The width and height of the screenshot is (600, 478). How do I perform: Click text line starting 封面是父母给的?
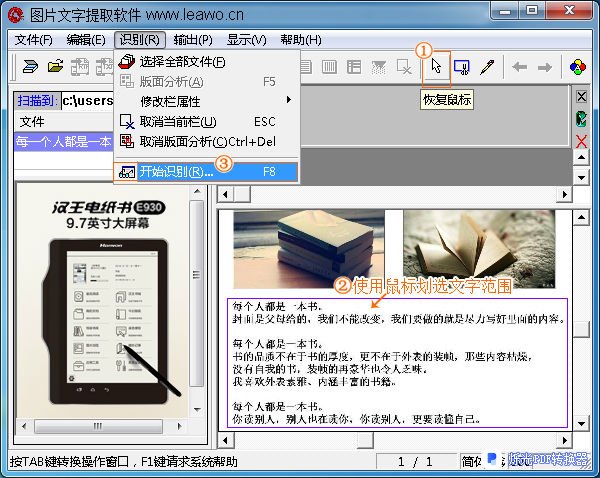point(398,319)
